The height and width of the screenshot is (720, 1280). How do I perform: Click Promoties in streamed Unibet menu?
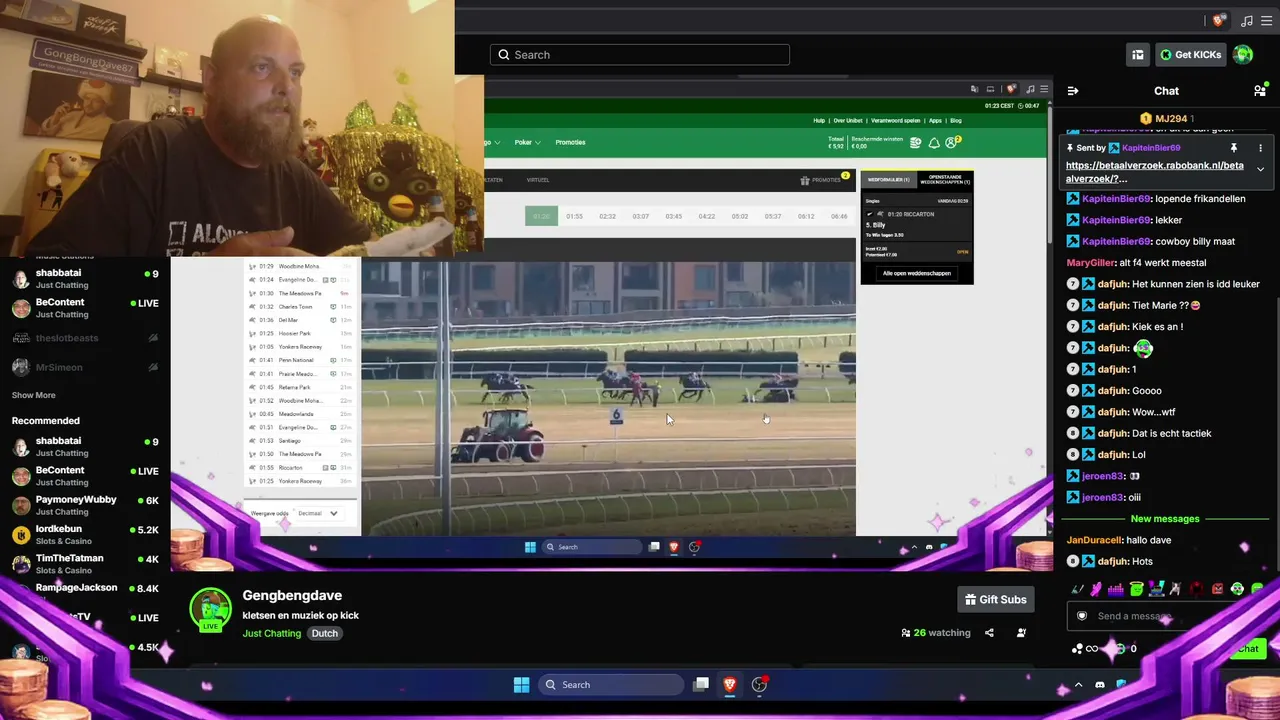click(570, 143)
